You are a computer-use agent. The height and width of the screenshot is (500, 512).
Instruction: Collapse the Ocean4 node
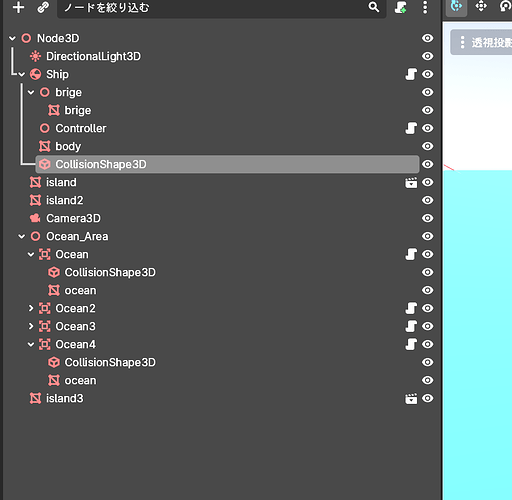tap(31, 344)
